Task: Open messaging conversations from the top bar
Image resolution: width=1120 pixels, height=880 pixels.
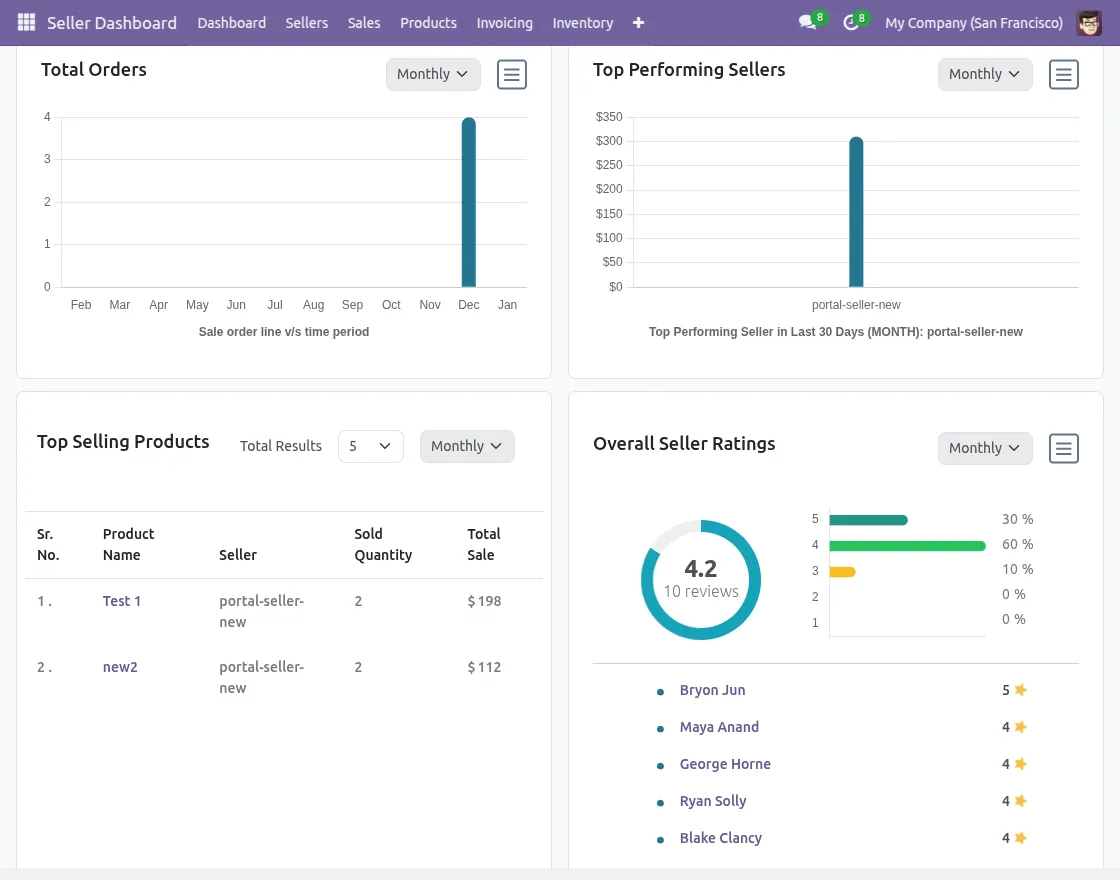Action: point(806,22)
